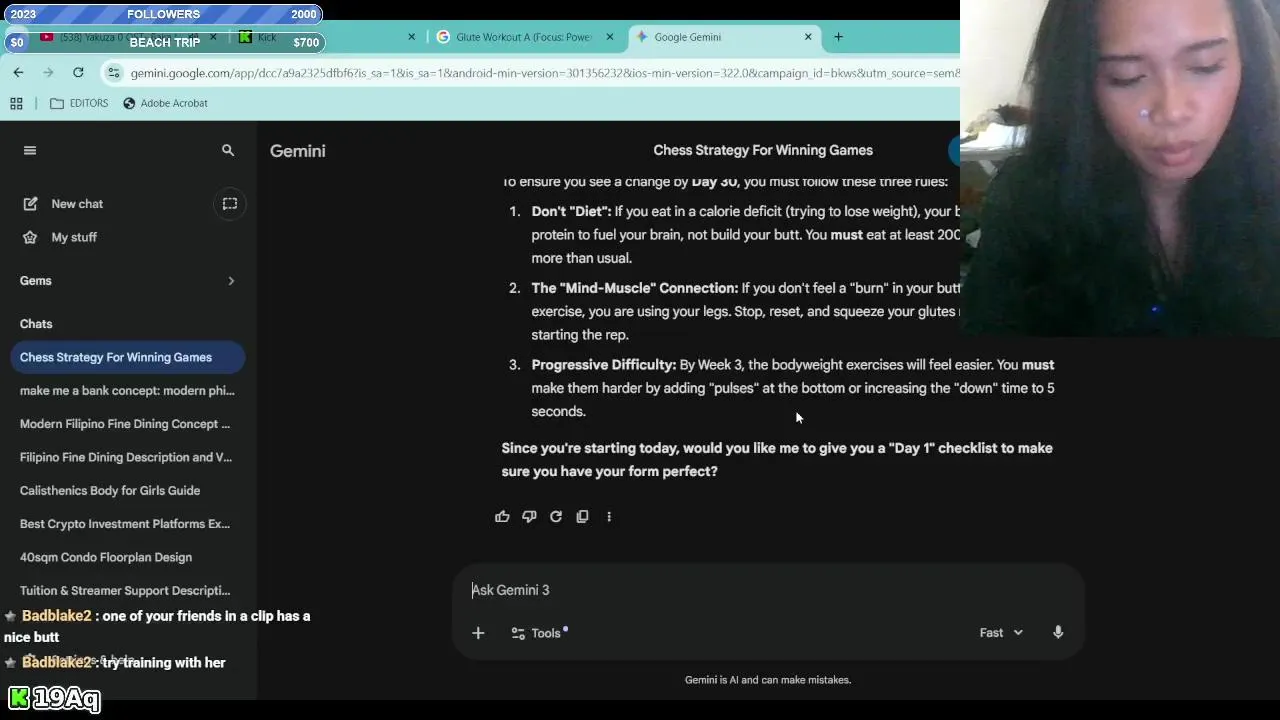Click Gemini is AI and can make mistakes
The height and width of the screenshot is (720, 1280).
click(768, 680)
